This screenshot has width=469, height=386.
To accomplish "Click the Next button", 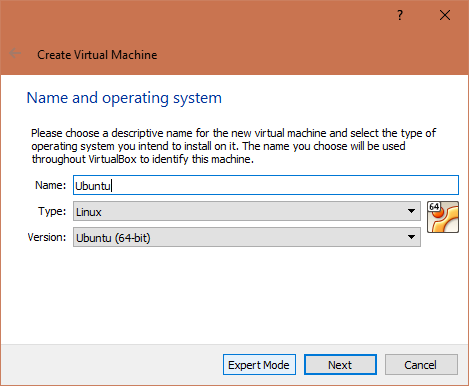I will [x=340, y=365].
